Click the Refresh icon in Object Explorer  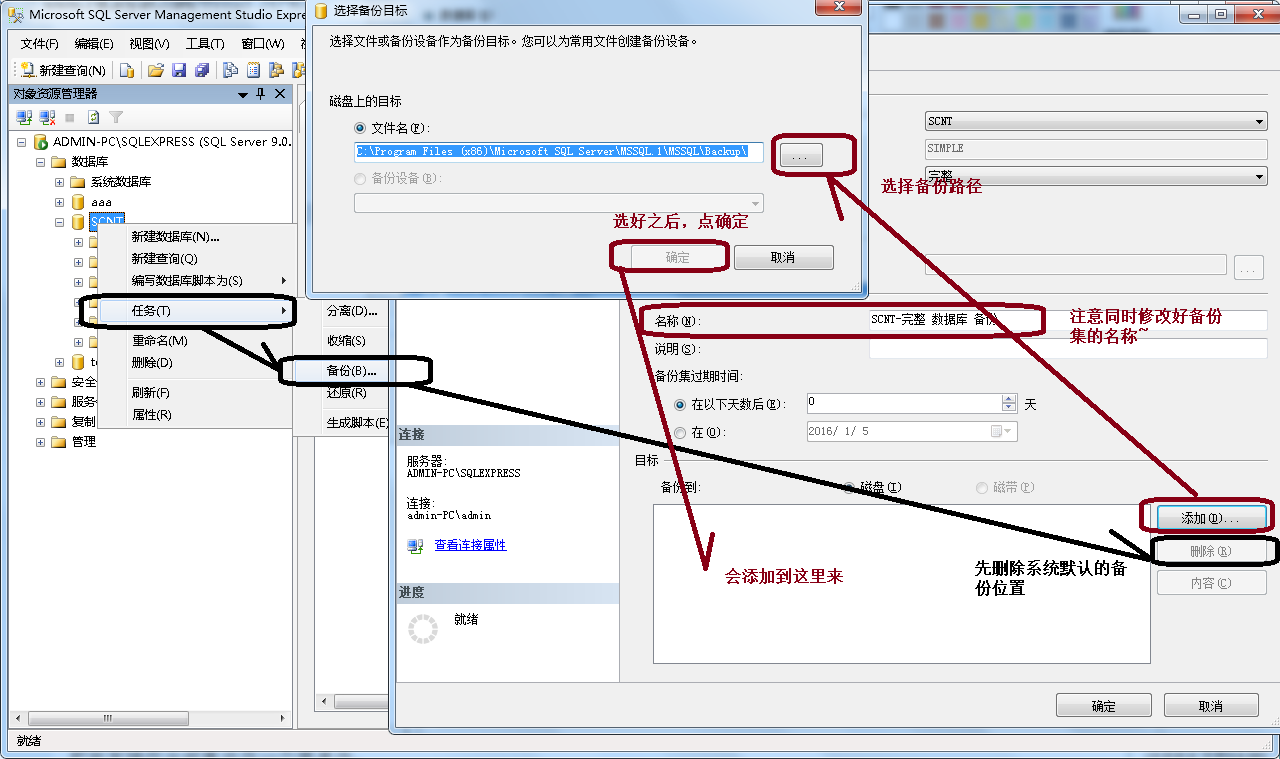tap(93, 118)
